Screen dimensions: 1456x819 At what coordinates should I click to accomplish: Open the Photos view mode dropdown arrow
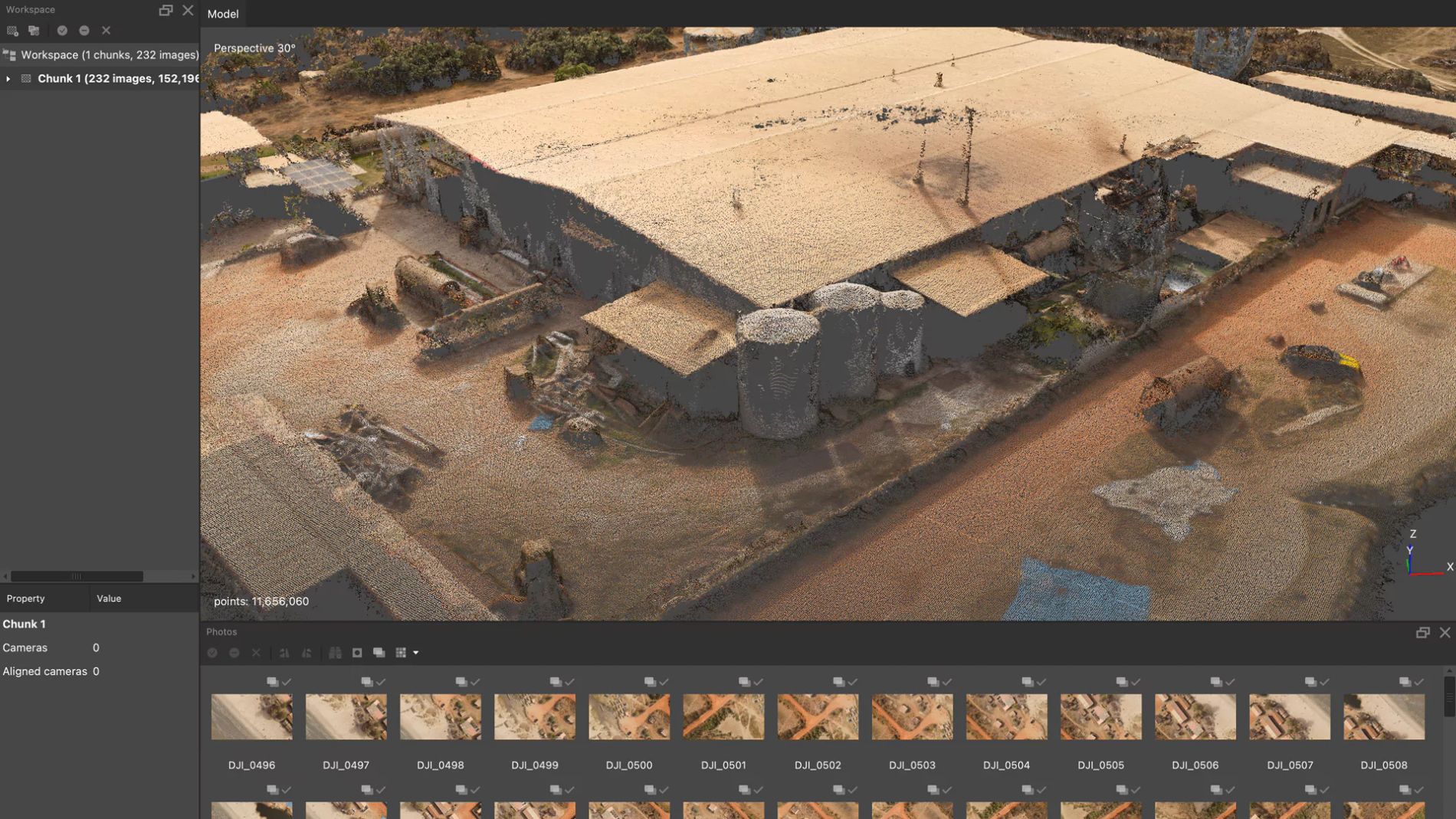416,653
